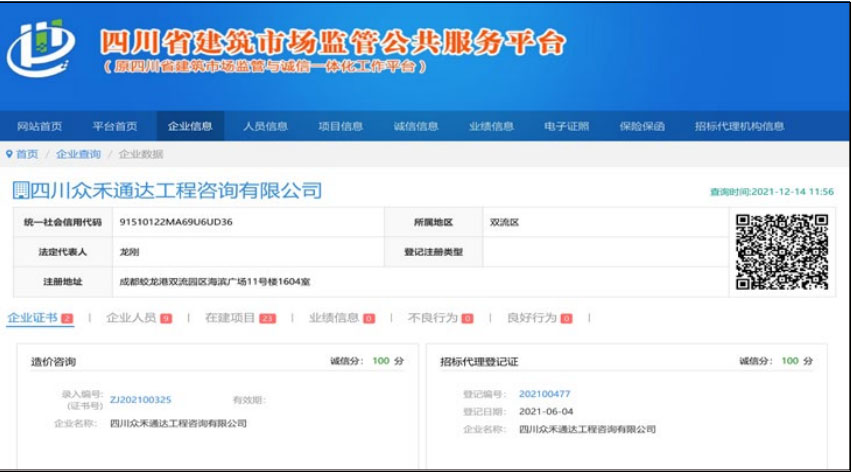The height and width of the screenshot is (474, 852).
Task: Open 招标代理机构信息 navigation item
Action: (x=739, y=126)
